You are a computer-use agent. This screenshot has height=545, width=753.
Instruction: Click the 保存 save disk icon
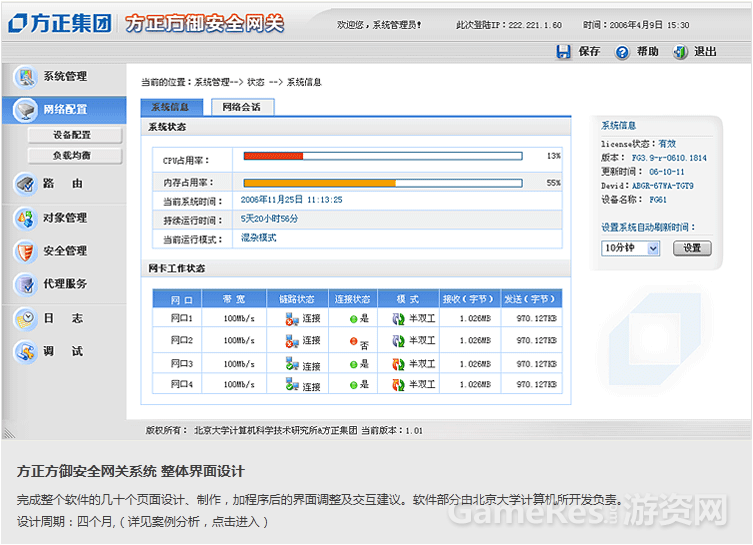click(563, 51)
